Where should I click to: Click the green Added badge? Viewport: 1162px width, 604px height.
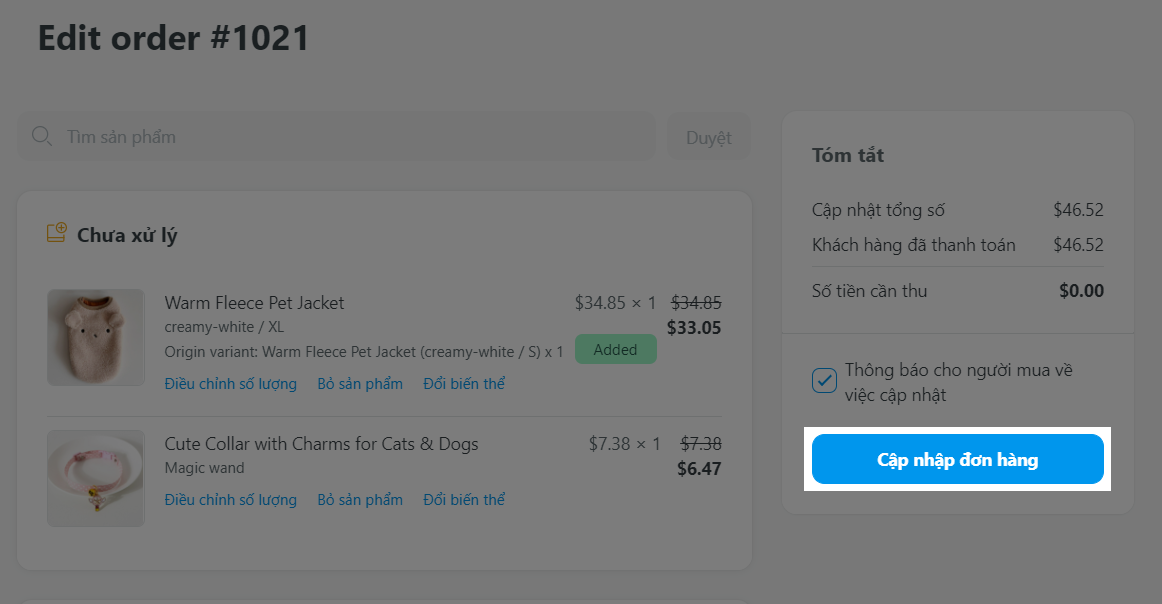tap(615, 349)
